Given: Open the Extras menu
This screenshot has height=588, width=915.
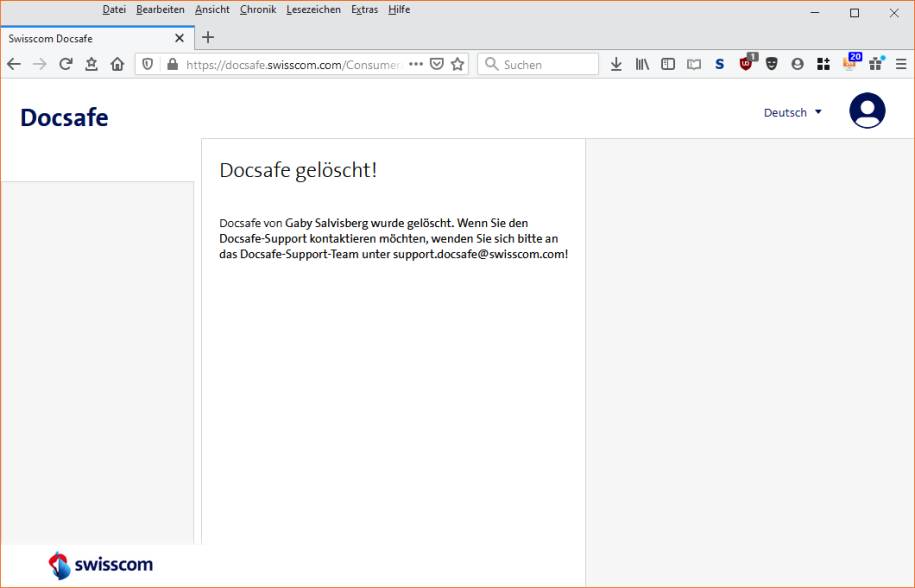Looking at the screenshot, I should [x=364, y=9].
